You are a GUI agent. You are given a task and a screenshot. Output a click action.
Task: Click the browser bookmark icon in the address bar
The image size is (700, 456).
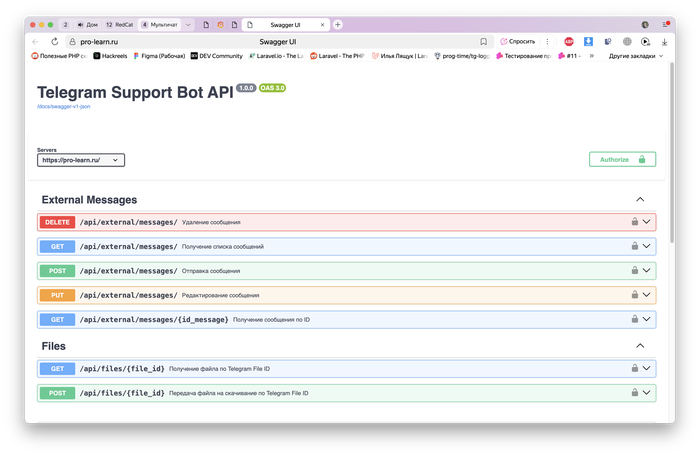[x=483, y=42]
